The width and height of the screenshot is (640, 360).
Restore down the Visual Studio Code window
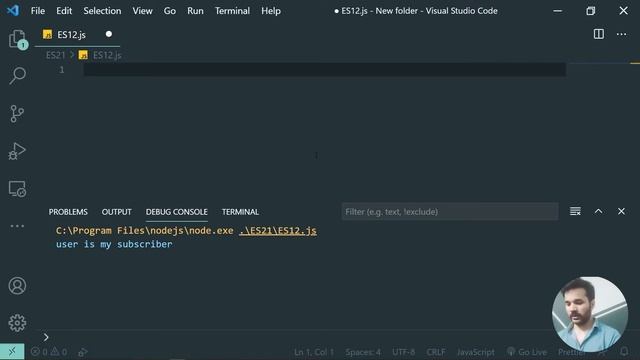(590, 11)
